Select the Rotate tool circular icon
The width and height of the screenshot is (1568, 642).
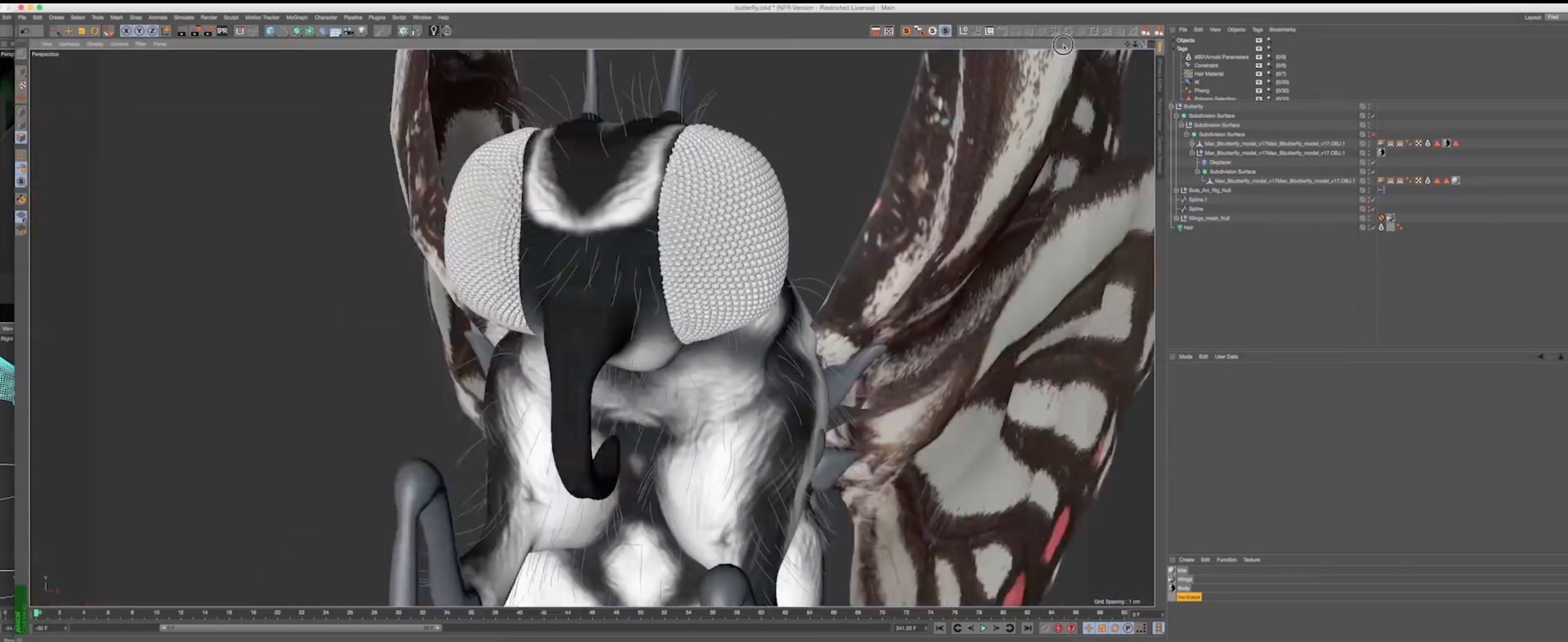(95, 31)
